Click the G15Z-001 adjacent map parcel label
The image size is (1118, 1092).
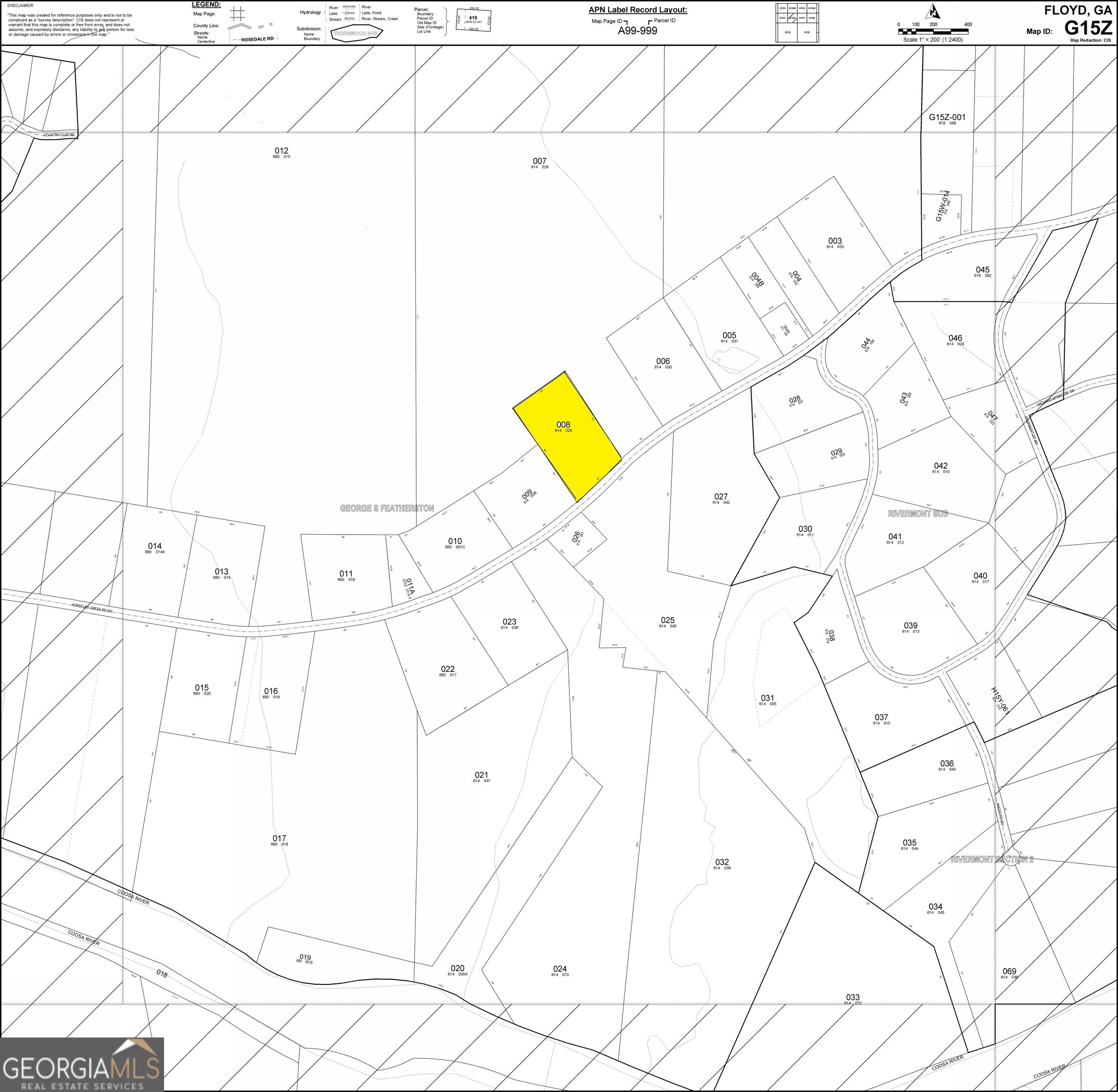pos(947,117)
